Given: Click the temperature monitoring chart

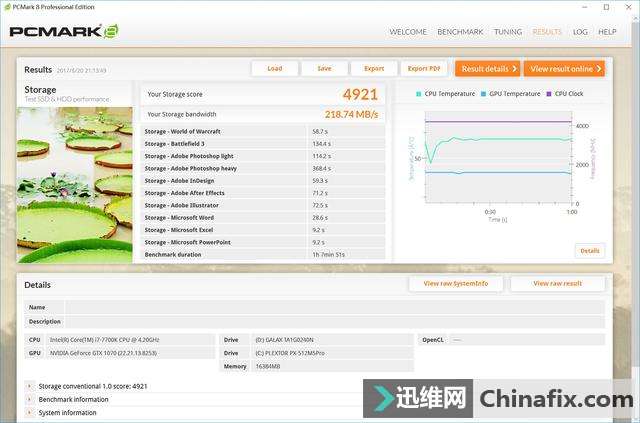Looking at the screenshot, I should tap(498, 157).
